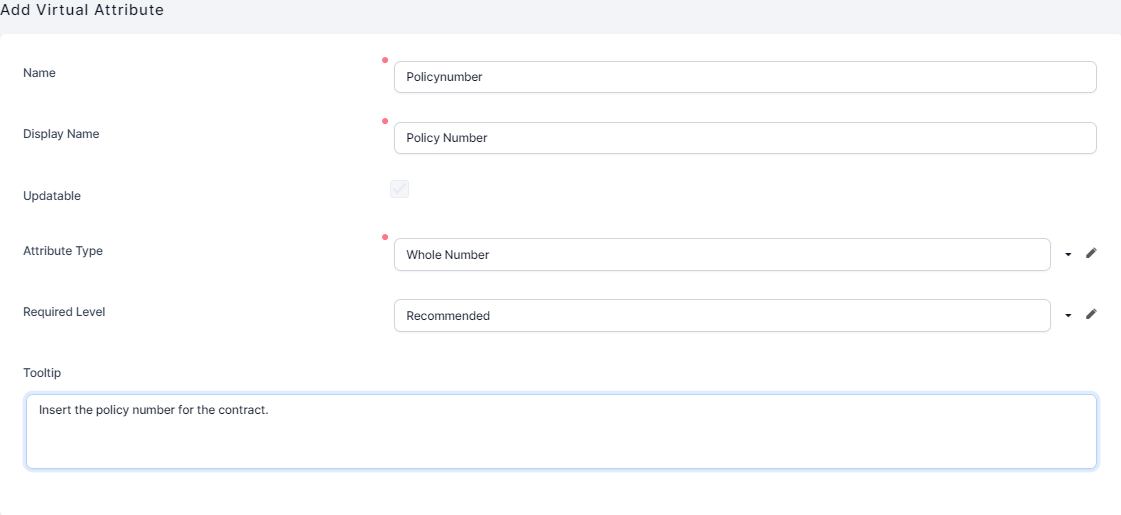
Task: Select the Display Name label text
Action: 61,134
